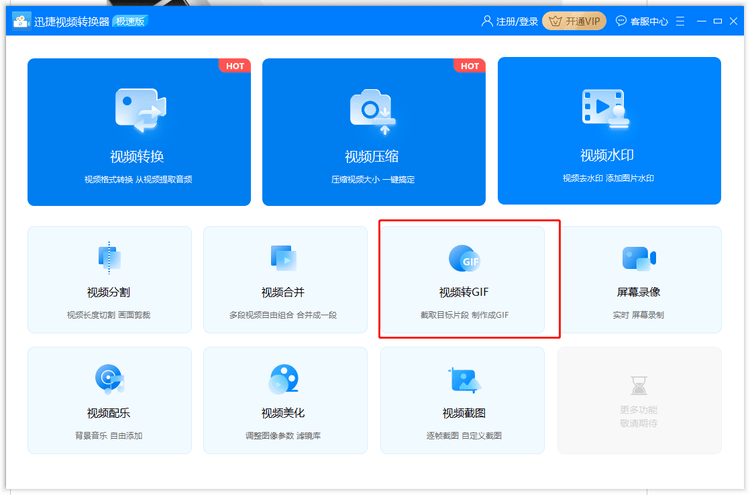Click the 视频转GIF title text

pyautogui.click(x=464, y=293)
